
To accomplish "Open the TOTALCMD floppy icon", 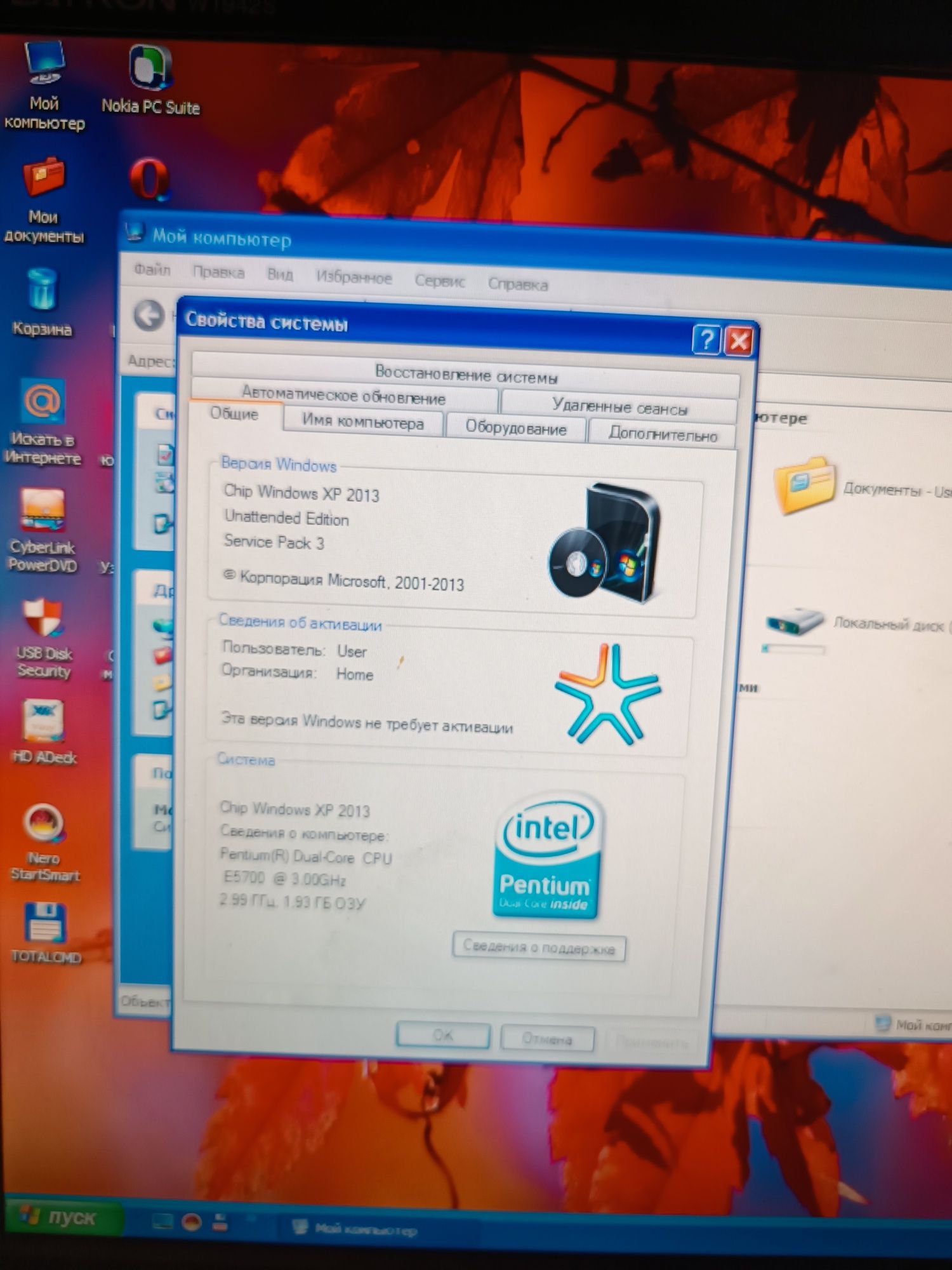I will 46,933.
